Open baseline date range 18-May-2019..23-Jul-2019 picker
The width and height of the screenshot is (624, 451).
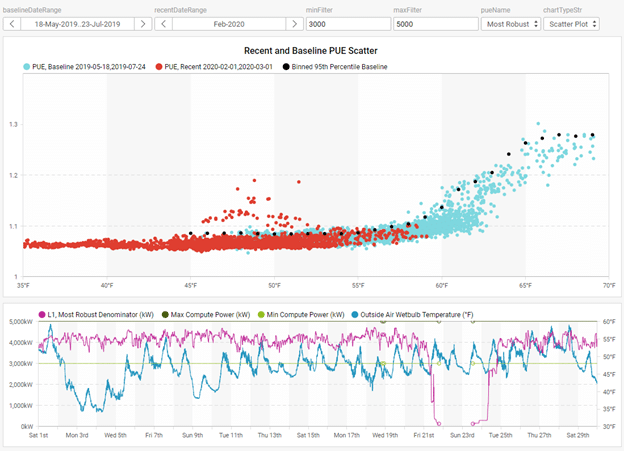click(x=77, y=24)
